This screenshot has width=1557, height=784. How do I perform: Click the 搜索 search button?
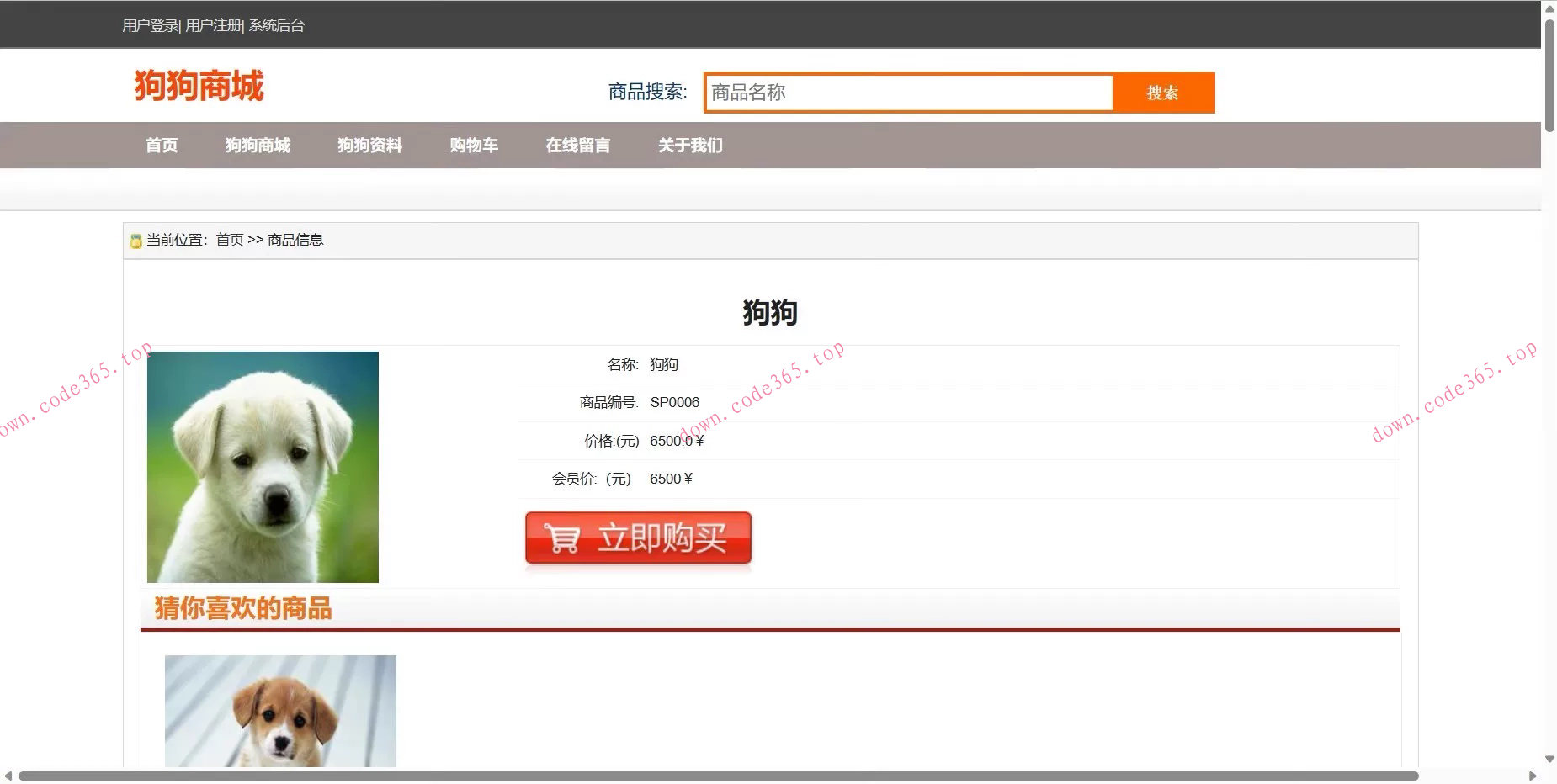(x=1164, y=93)
